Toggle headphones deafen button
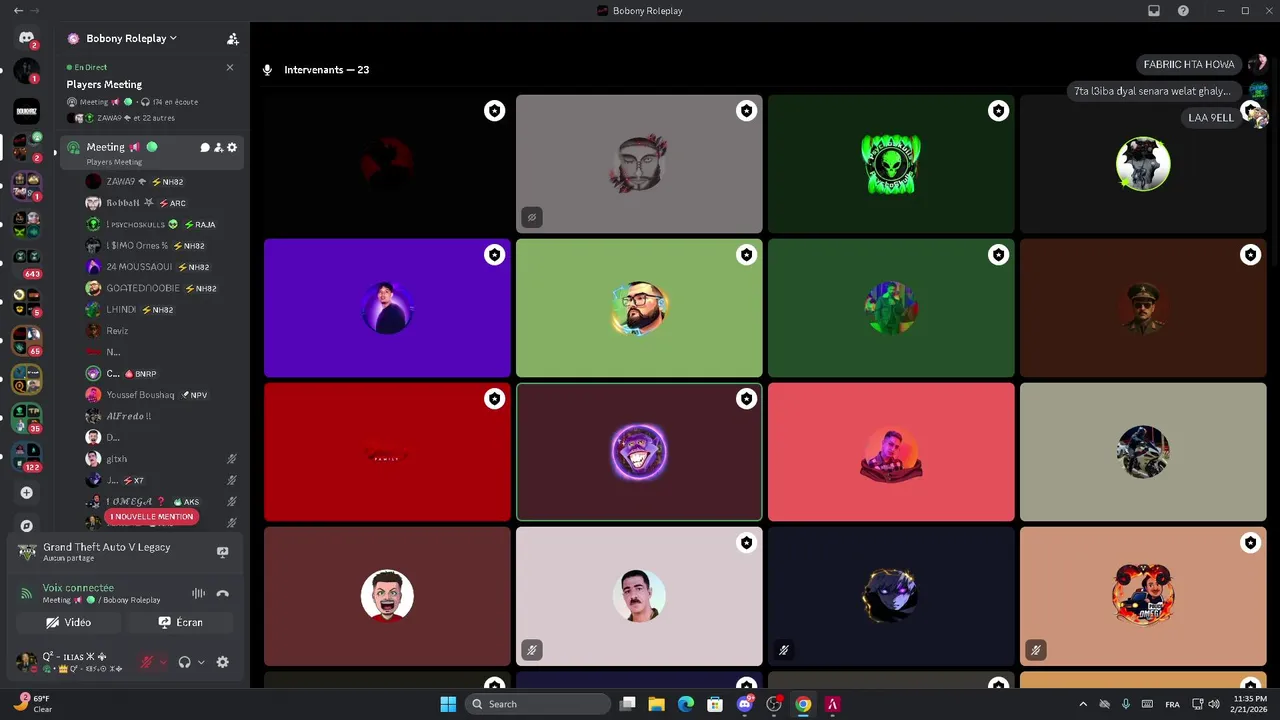The image size is (1280, 720). pos(184,662)
